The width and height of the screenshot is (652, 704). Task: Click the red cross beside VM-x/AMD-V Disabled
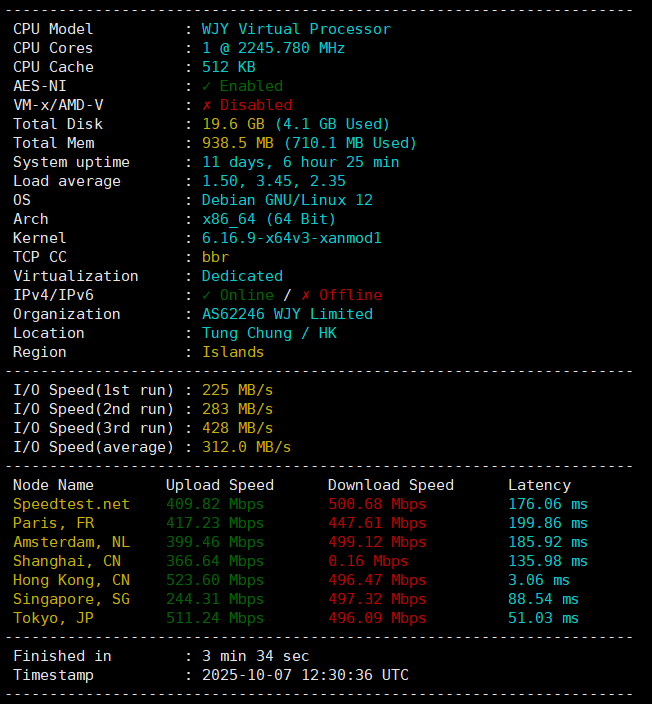(x=207, y=105)
